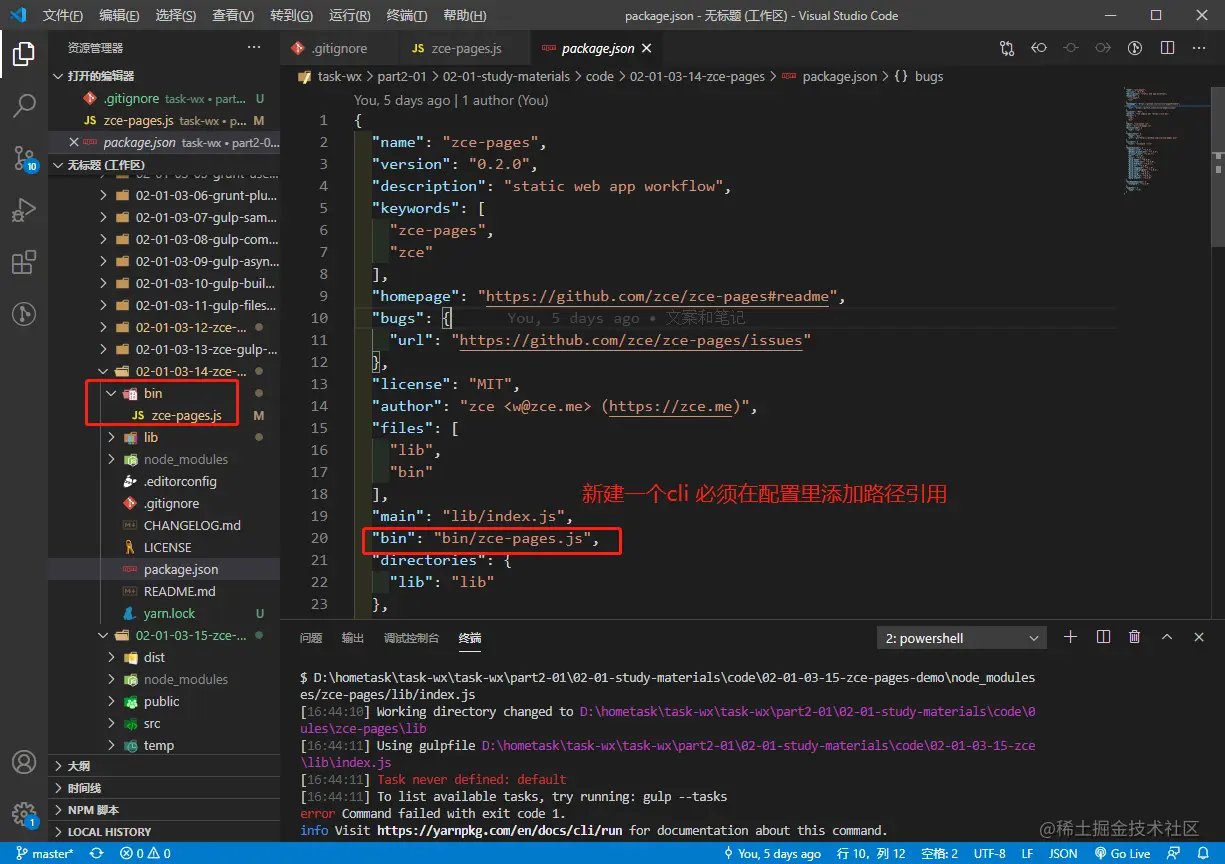1225x864 pixels.
Task: Maximize the panel with the up chevron
Action: (1166, 637)
